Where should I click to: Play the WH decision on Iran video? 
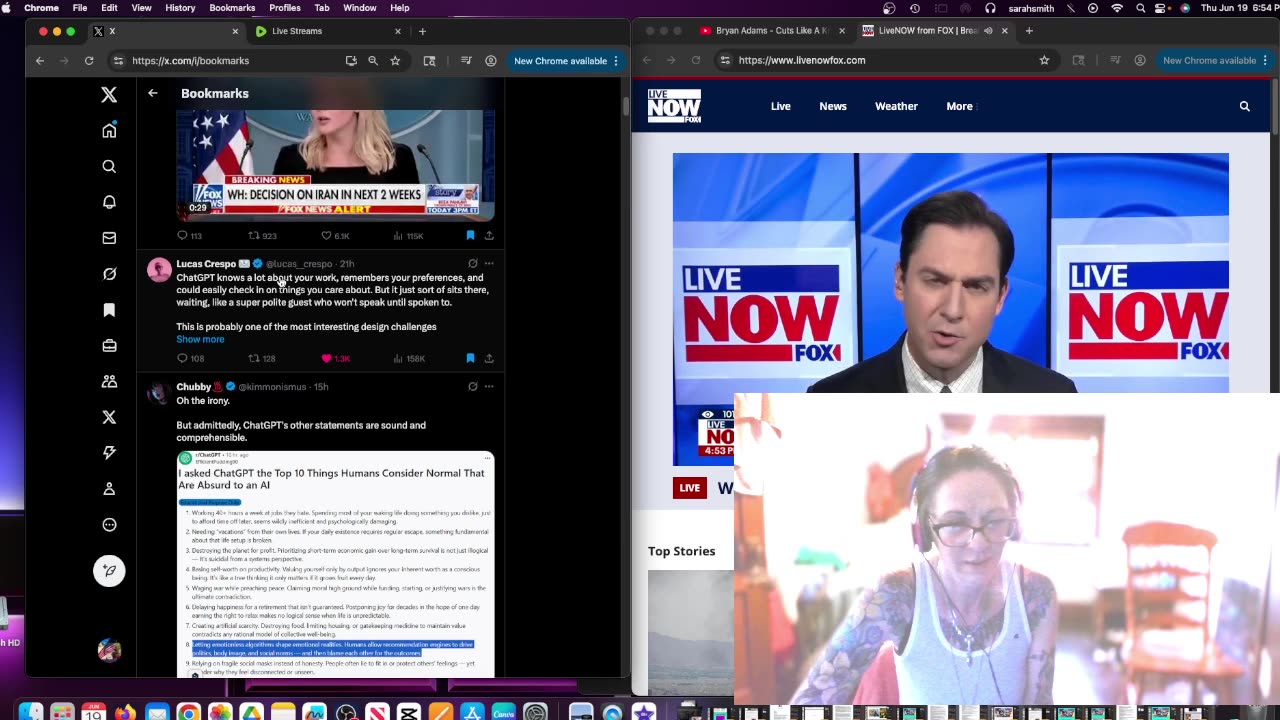tap(335, 165)
